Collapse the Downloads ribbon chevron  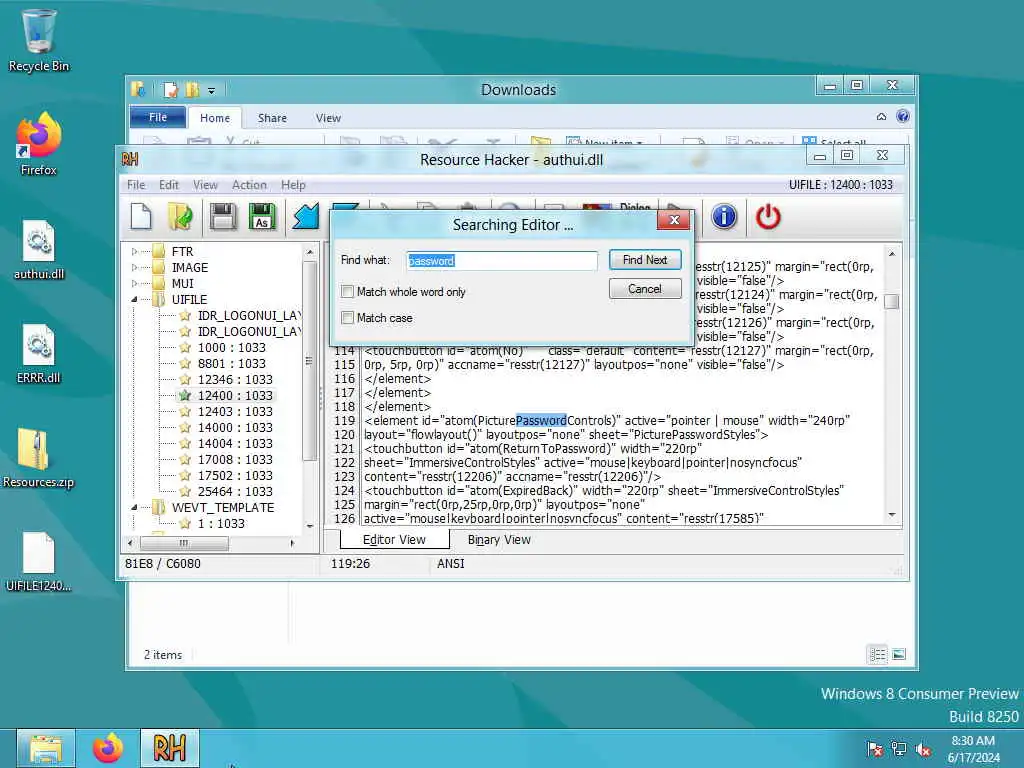(x=881, y=116)
